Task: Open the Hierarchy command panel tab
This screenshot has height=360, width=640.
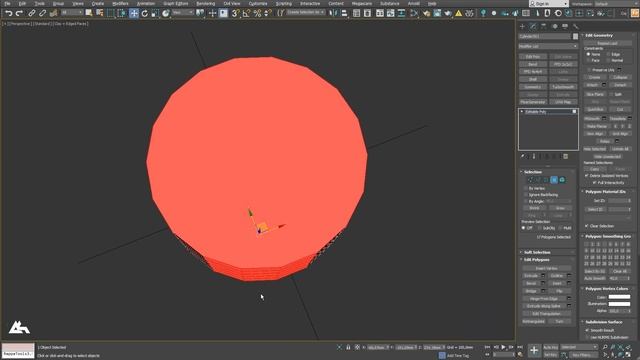Action: [x=543, y=26]
